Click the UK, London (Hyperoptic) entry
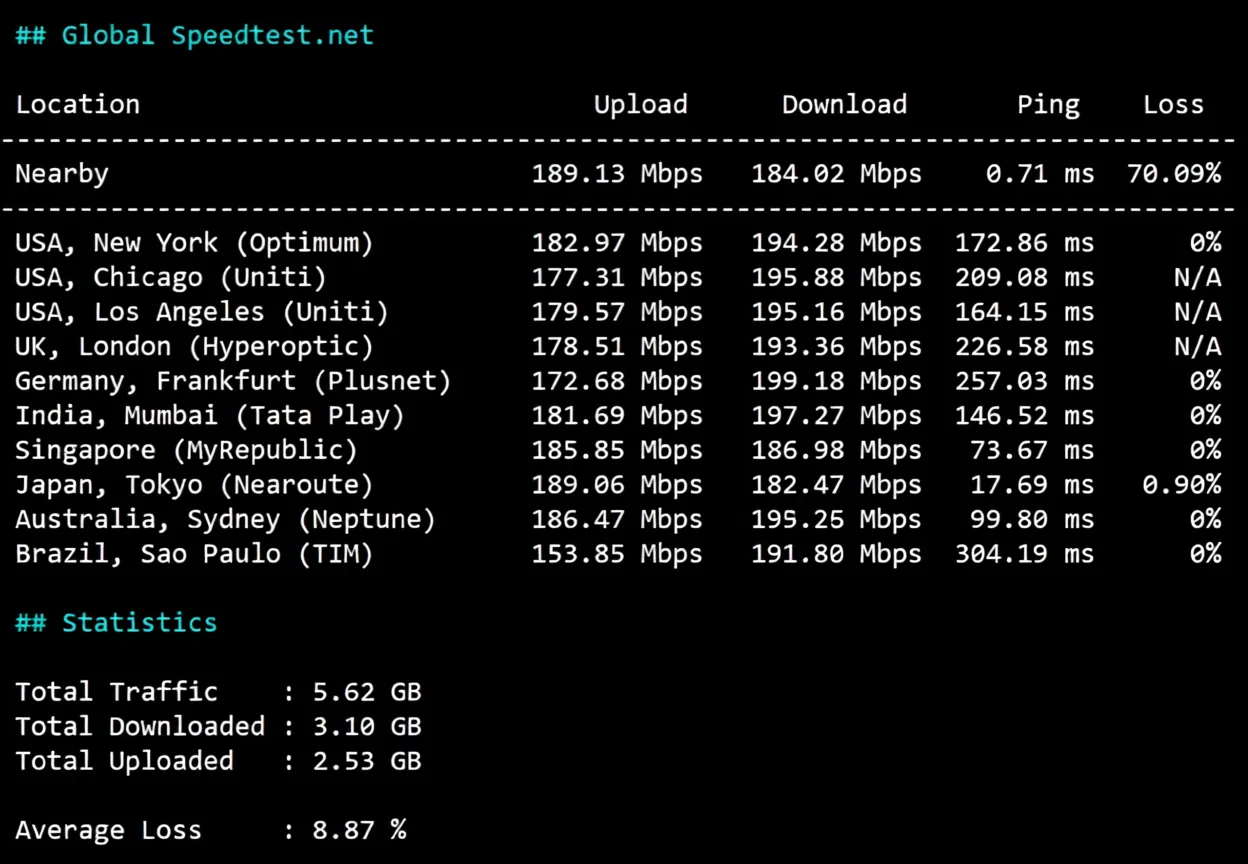The image size is (1248, 864). [x=194, y=347]
